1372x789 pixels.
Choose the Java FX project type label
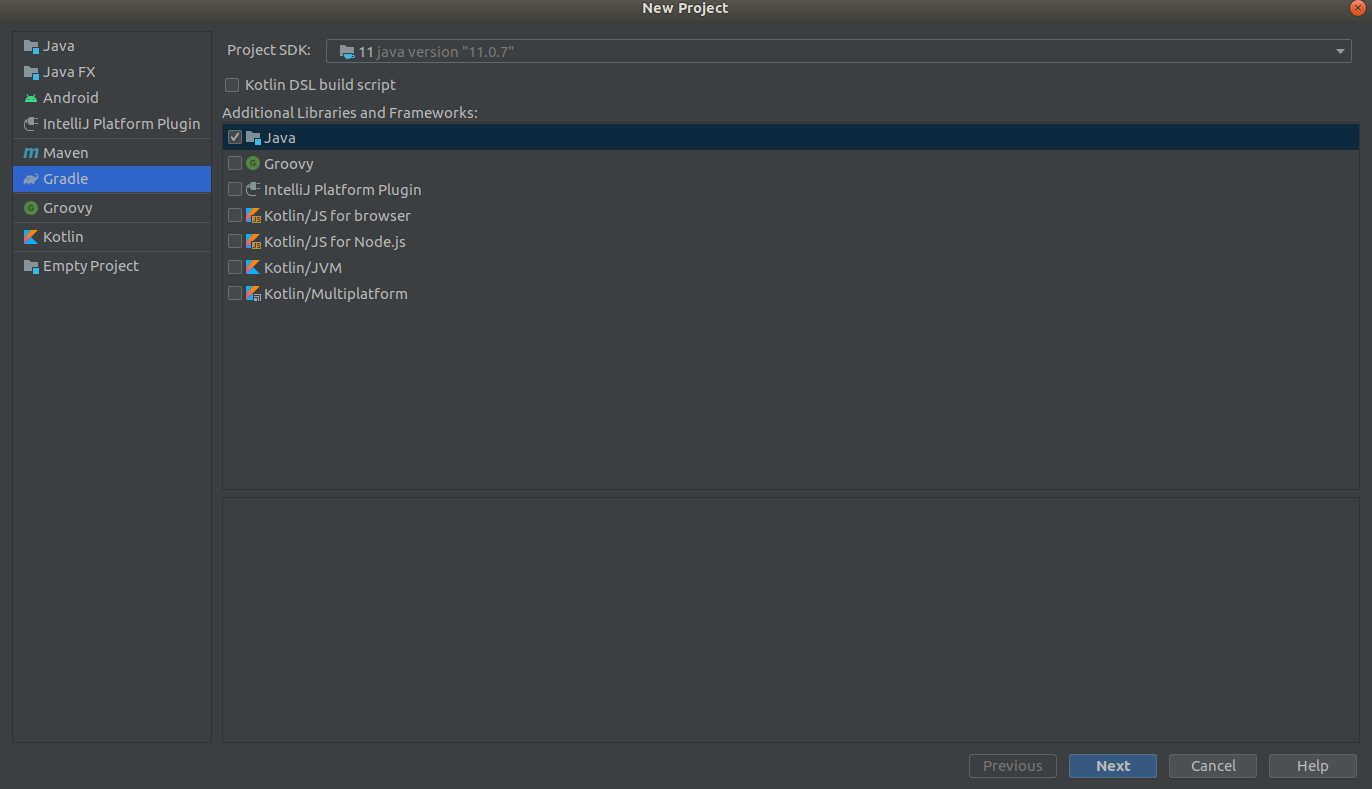(x=69, y=72)
